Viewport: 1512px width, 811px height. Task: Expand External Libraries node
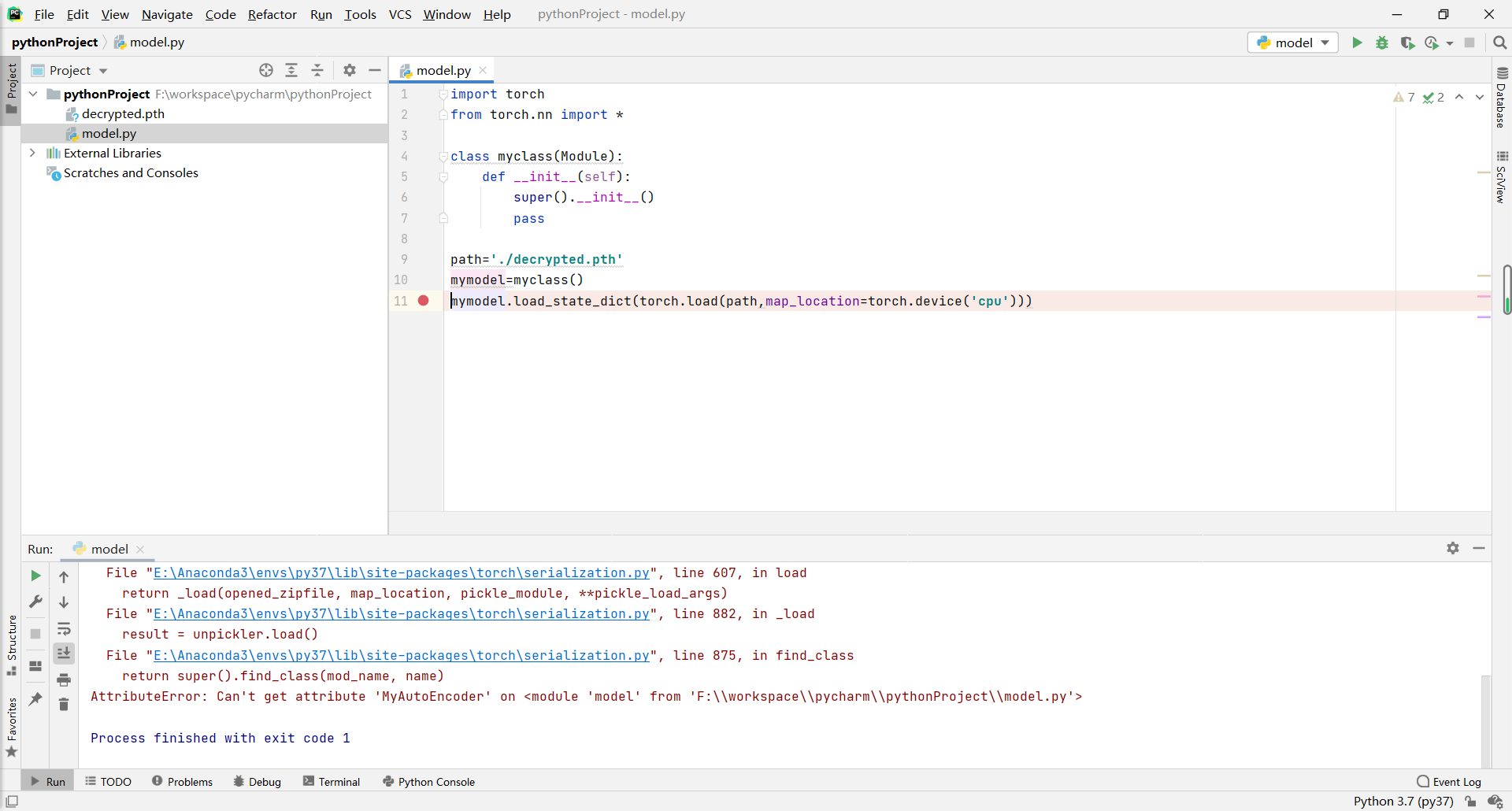pos(33,153)
